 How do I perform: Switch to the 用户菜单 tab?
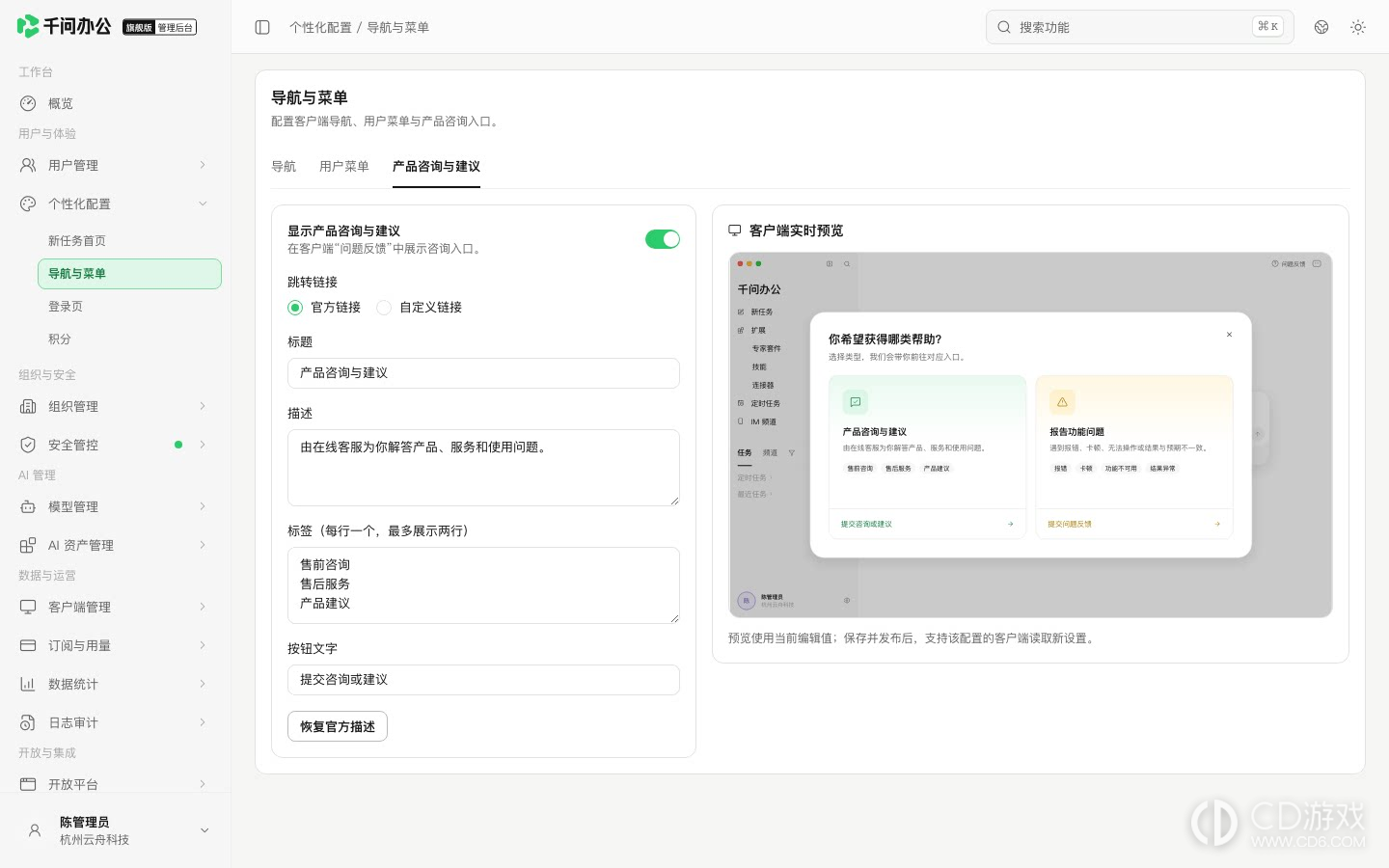pyautogui.click(x=344, y=166)
